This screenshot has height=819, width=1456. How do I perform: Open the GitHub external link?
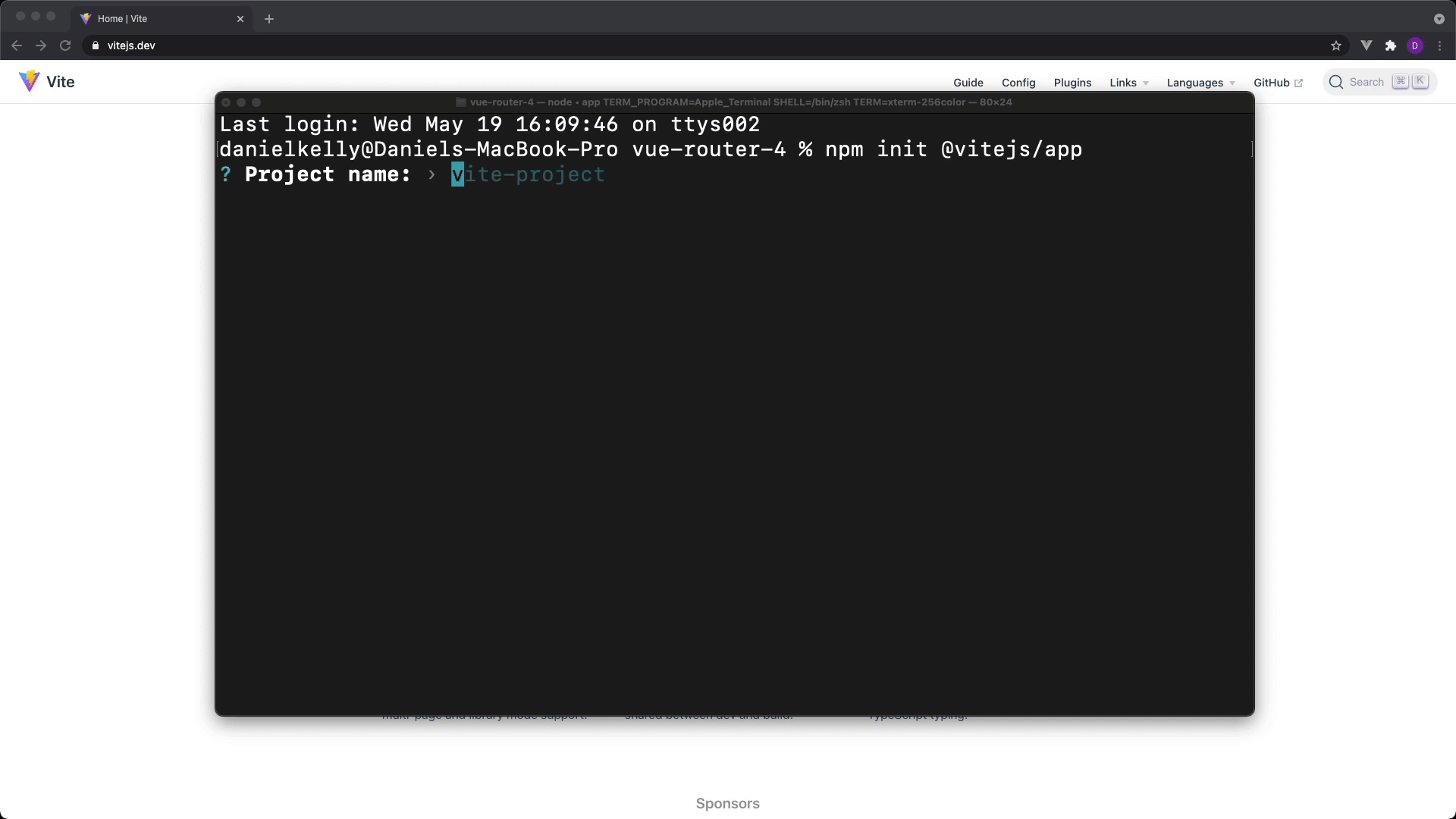click(1277, 83)
